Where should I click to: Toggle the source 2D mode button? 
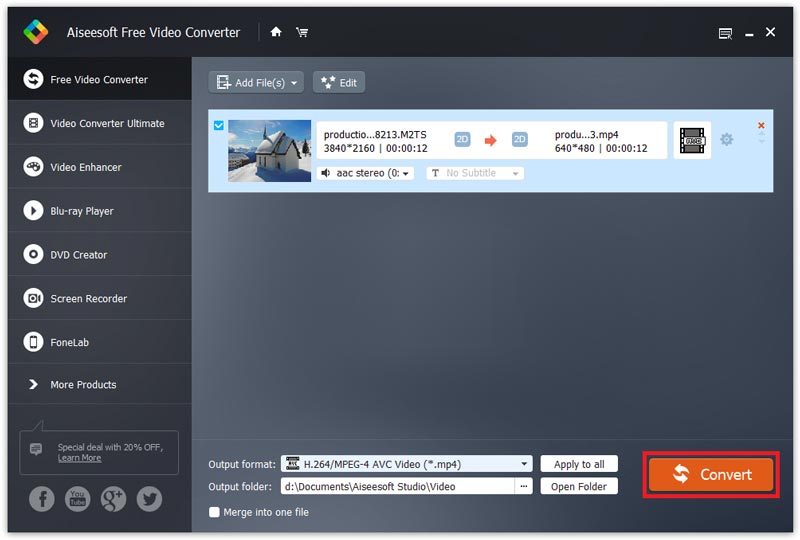click(462, 140)
